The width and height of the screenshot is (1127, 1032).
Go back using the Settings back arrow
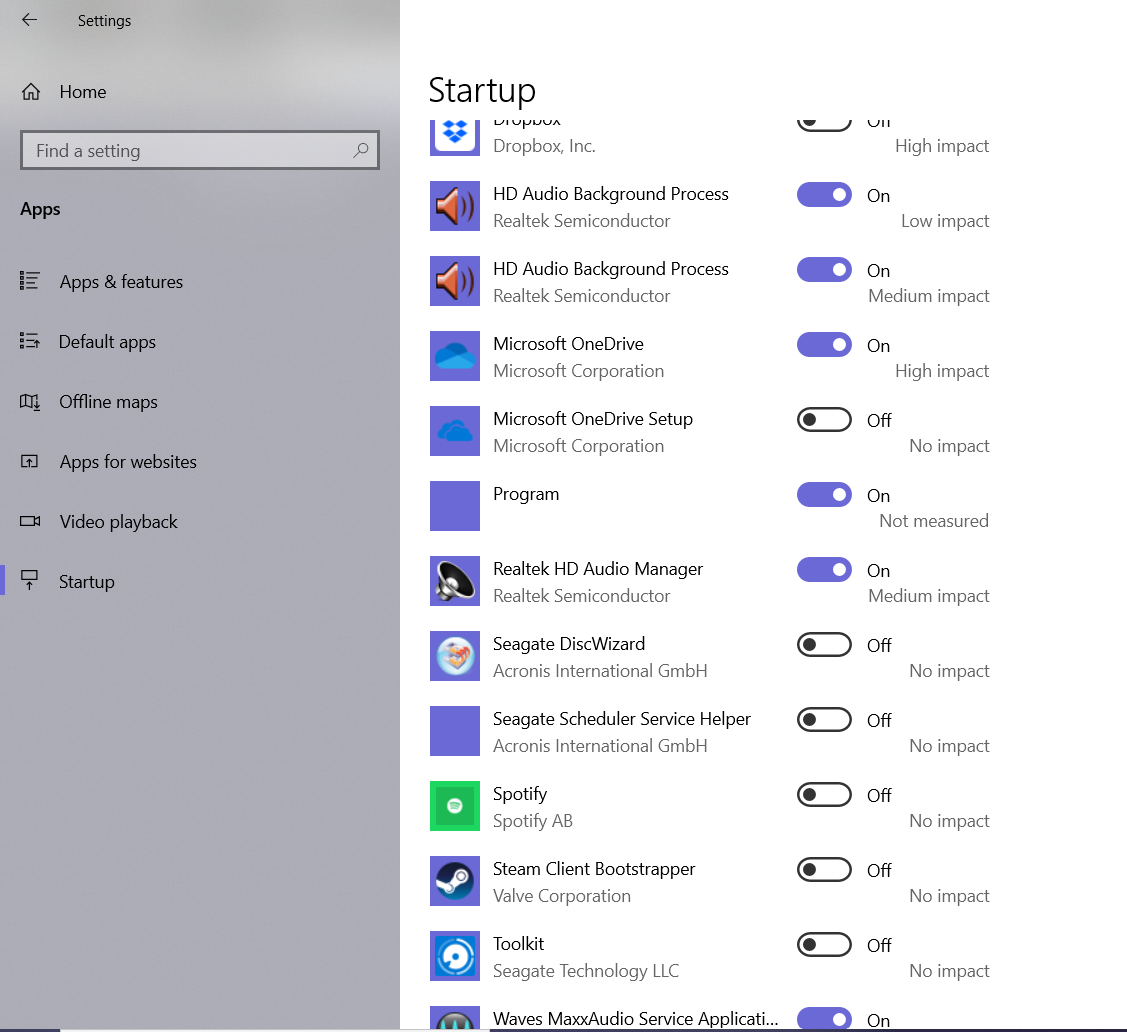29,20
